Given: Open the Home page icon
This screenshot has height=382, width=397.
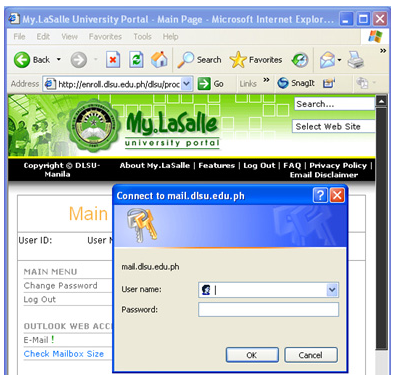Looking at the screenshot, I should pyautogui.click(x=159, y=60).
